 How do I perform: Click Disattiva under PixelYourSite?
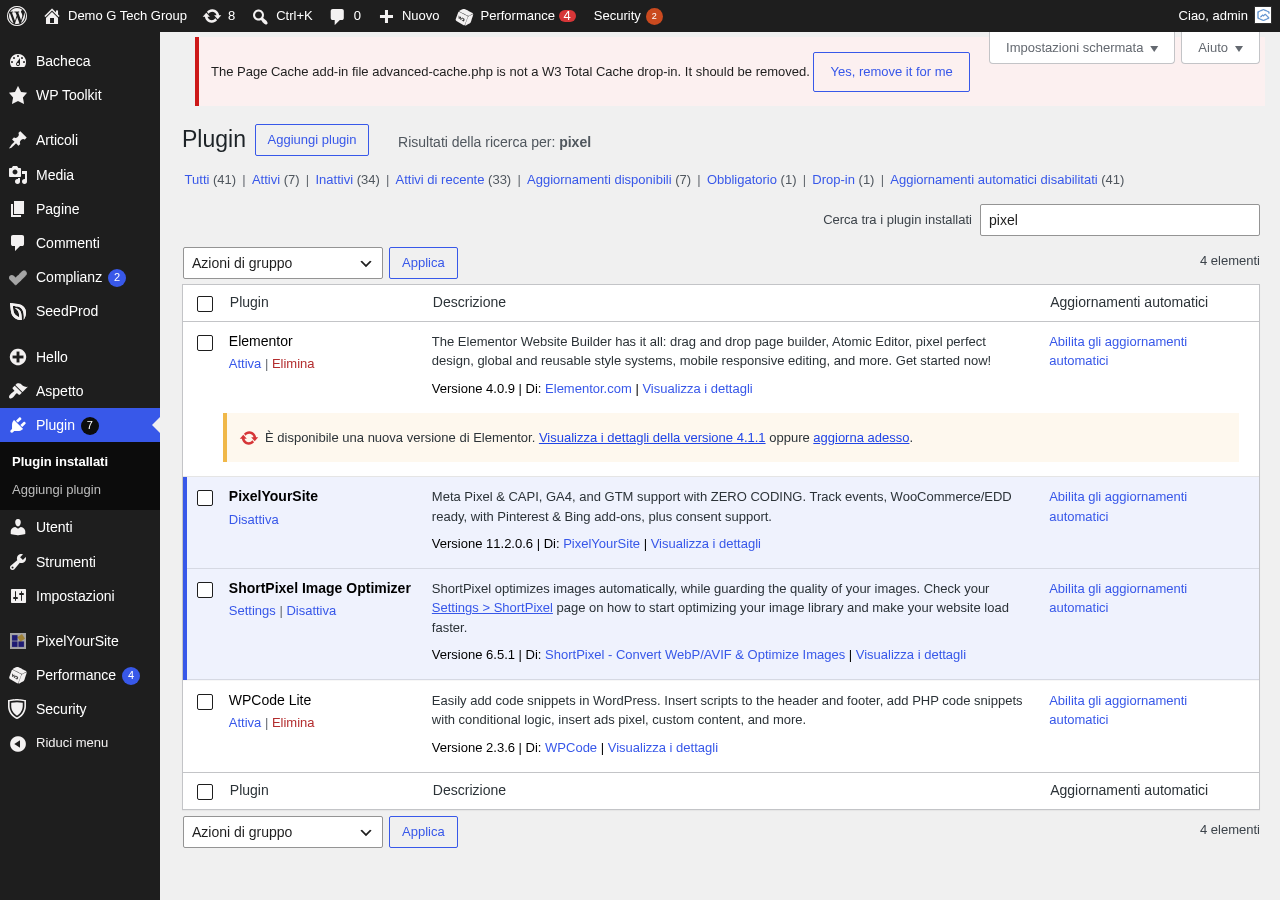[254, 520]
